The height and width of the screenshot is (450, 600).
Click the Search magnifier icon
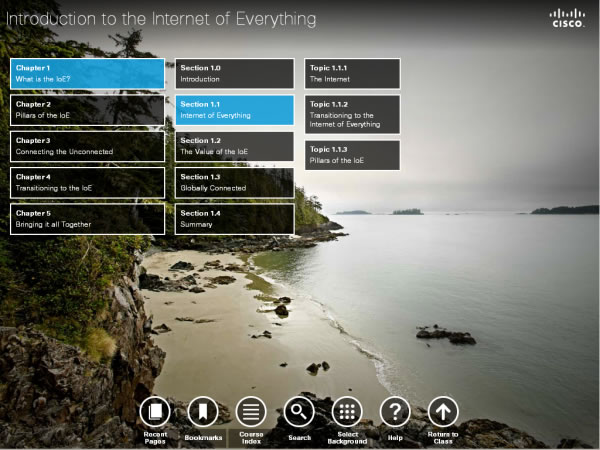coord(299,411)
